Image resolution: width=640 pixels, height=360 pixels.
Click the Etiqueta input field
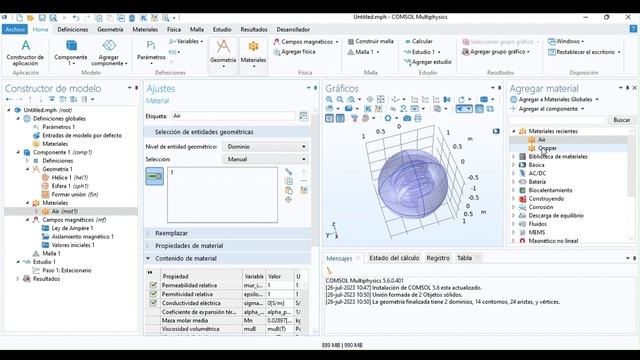pyautogui.click(x=233, y=116)
